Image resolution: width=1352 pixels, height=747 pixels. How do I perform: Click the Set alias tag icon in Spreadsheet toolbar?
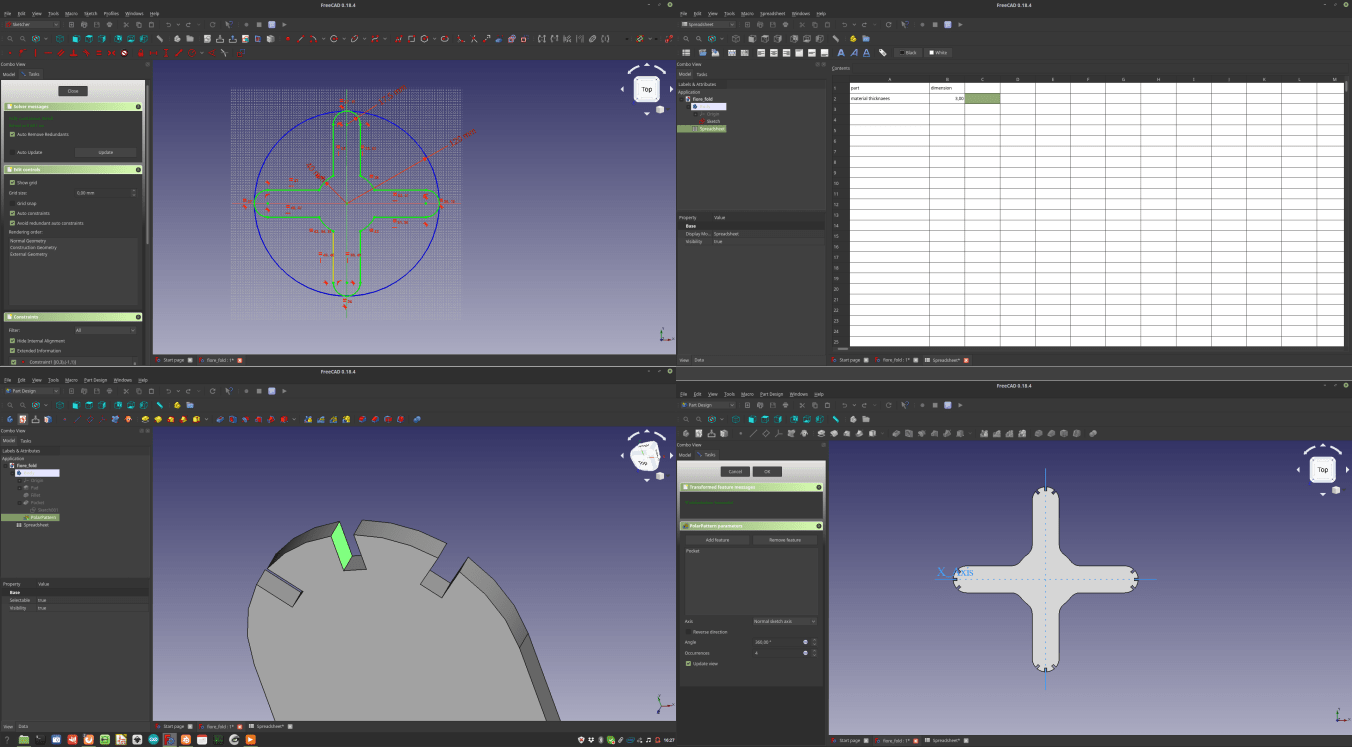tap(883, 52)
